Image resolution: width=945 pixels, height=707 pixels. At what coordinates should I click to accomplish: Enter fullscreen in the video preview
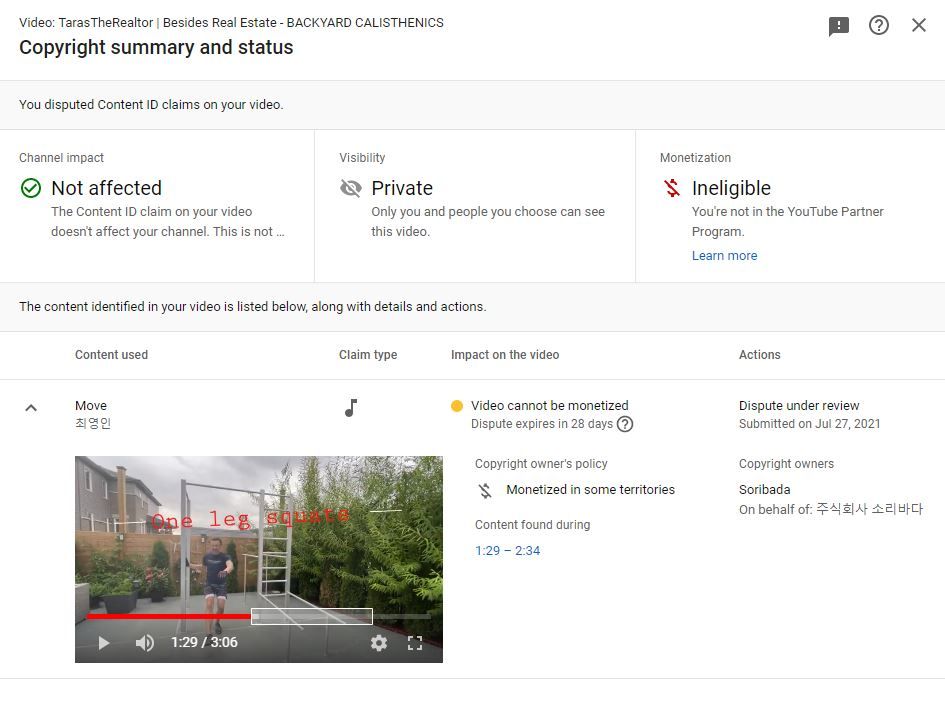coord(415,643)
